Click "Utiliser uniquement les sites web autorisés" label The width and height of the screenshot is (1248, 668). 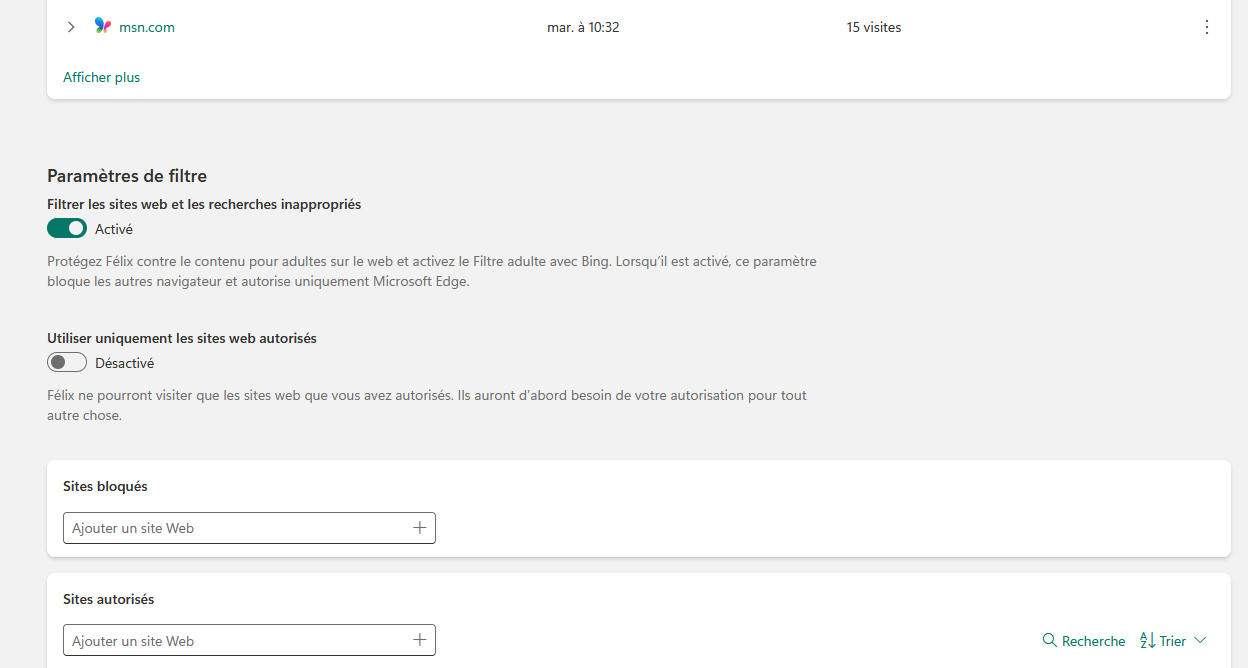pyautogui.click(x=182, y=338)
